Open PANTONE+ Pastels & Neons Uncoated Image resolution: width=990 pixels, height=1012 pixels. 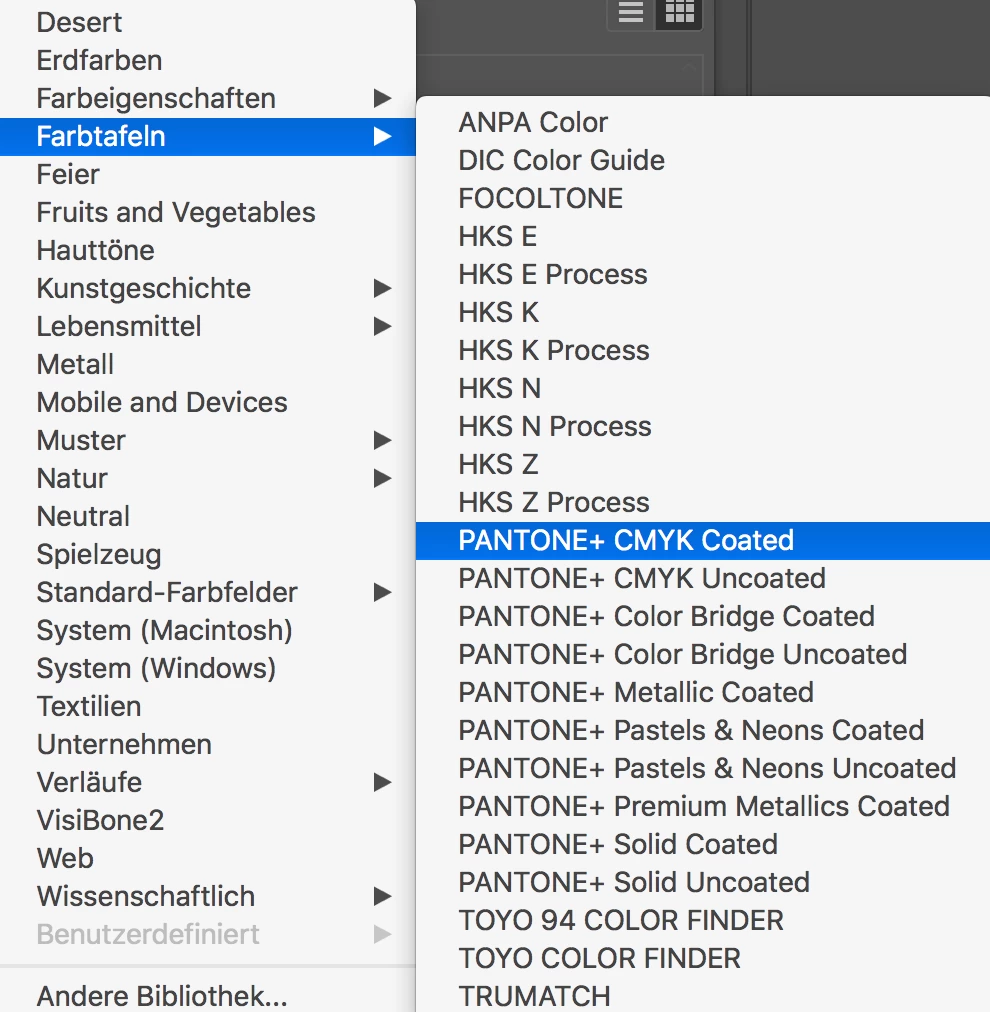pos(703,769)
